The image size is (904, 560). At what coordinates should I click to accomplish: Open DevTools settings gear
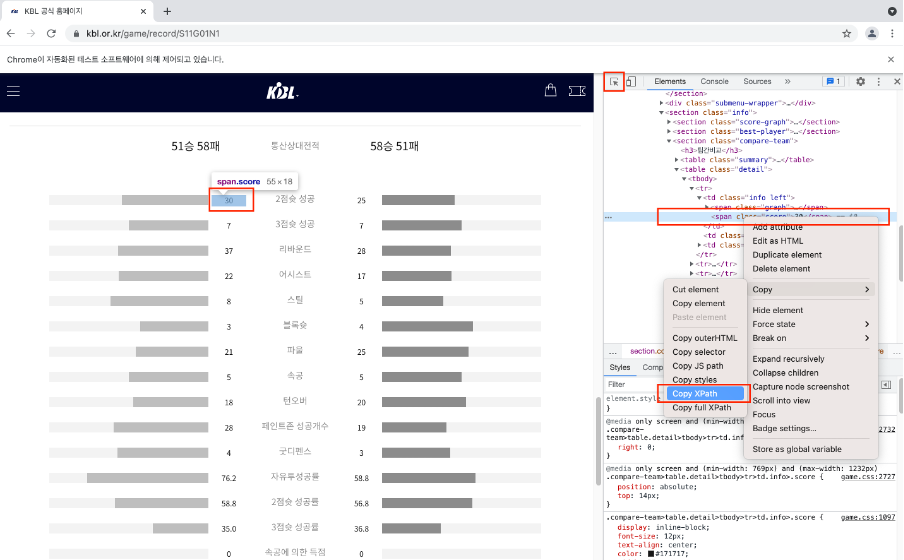pos(860,82)
